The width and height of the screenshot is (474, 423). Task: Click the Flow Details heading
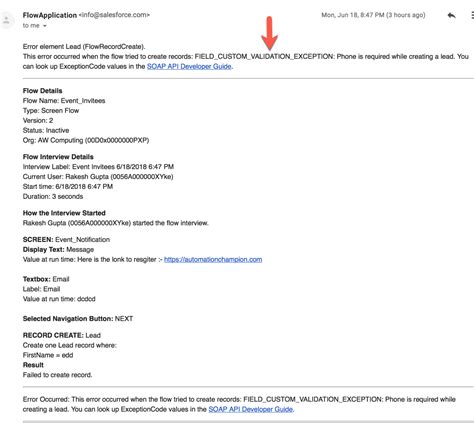pyautogui.click(x=42, y=91)
